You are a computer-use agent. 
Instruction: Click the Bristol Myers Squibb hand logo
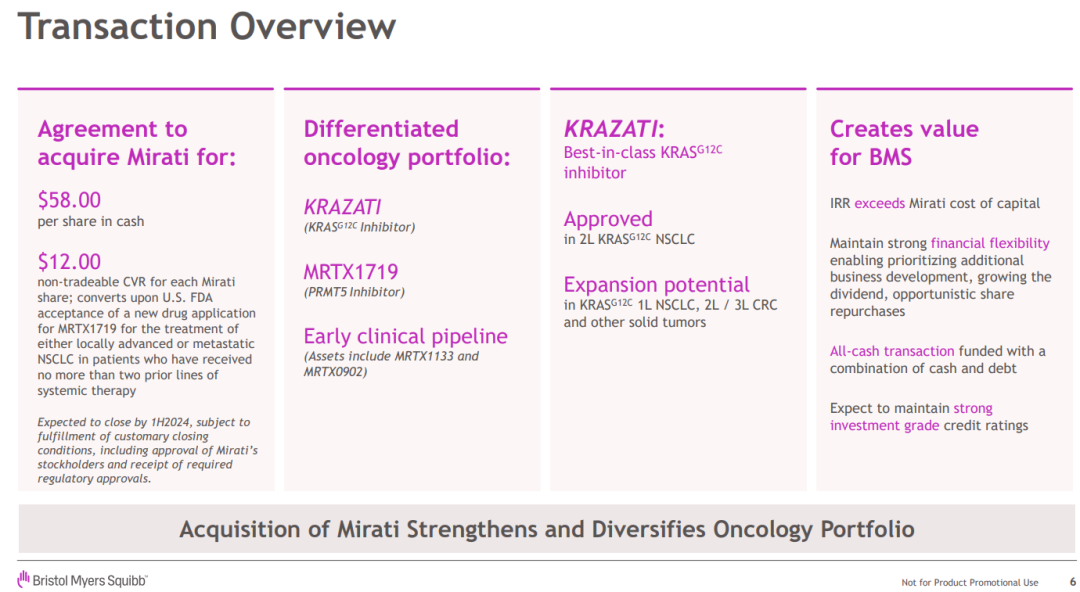pos(23,579)
